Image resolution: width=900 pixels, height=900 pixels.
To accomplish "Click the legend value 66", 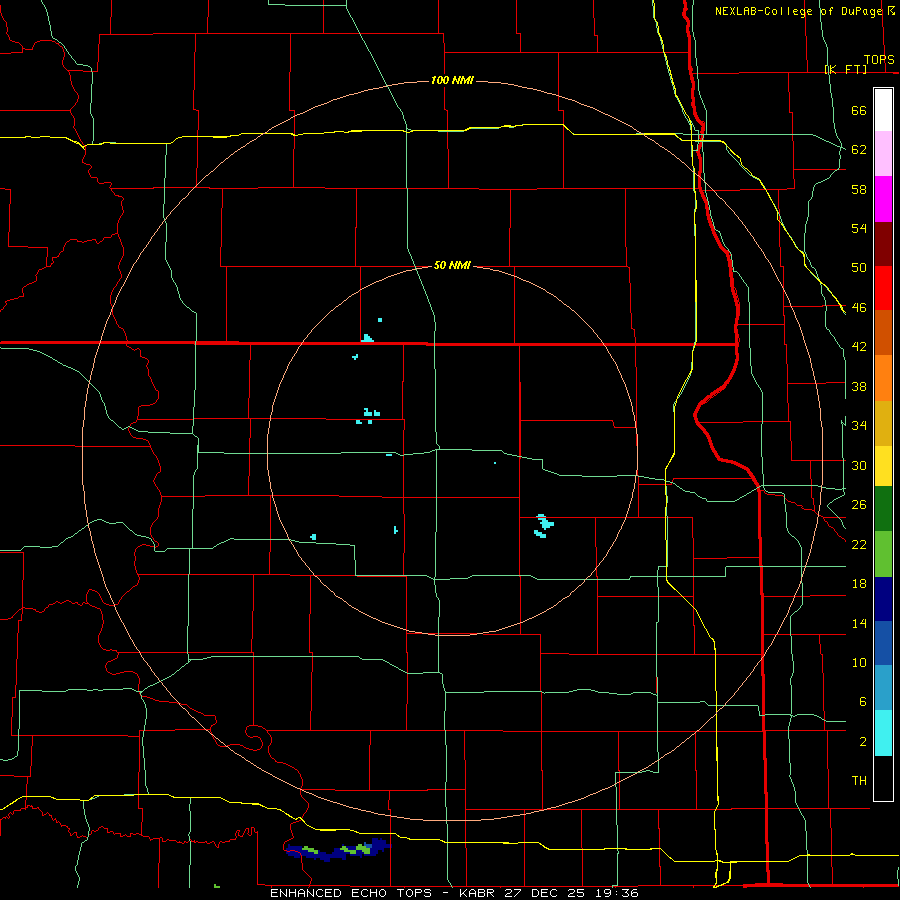I will [x=859, y=110].
